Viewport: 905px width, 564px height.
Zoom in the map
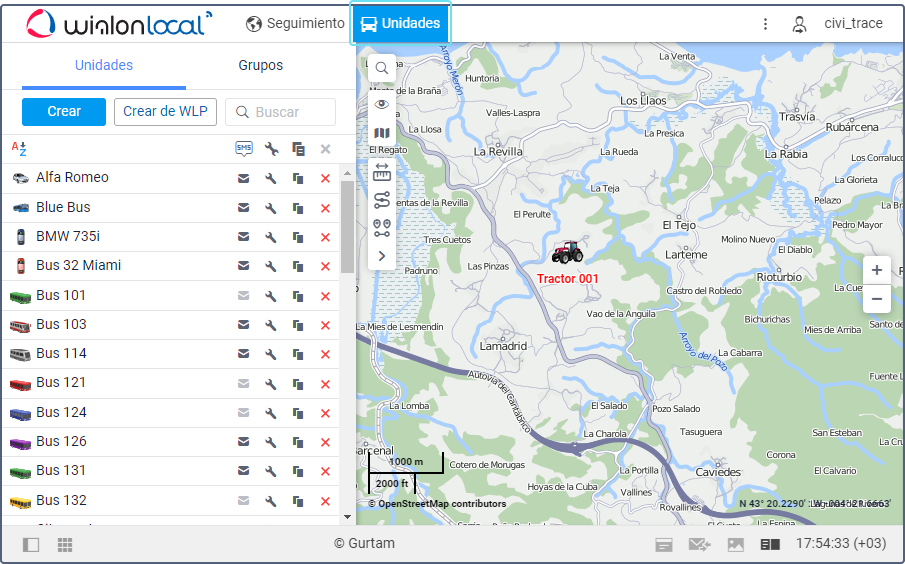click(877, 270)
